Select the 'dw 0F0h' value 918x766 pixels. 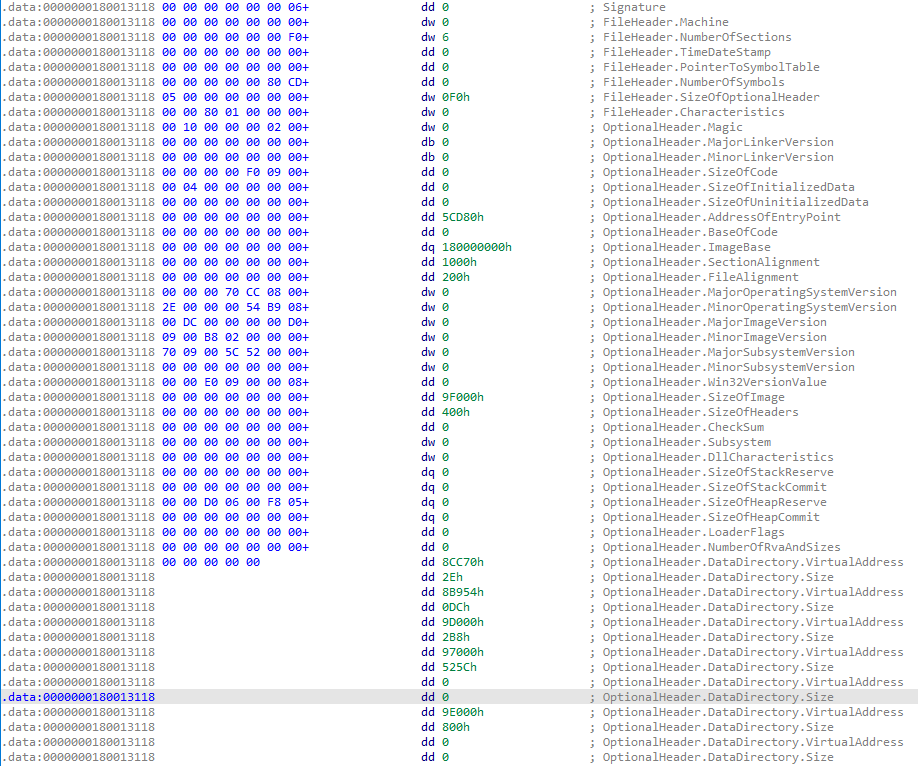point(446,97)
